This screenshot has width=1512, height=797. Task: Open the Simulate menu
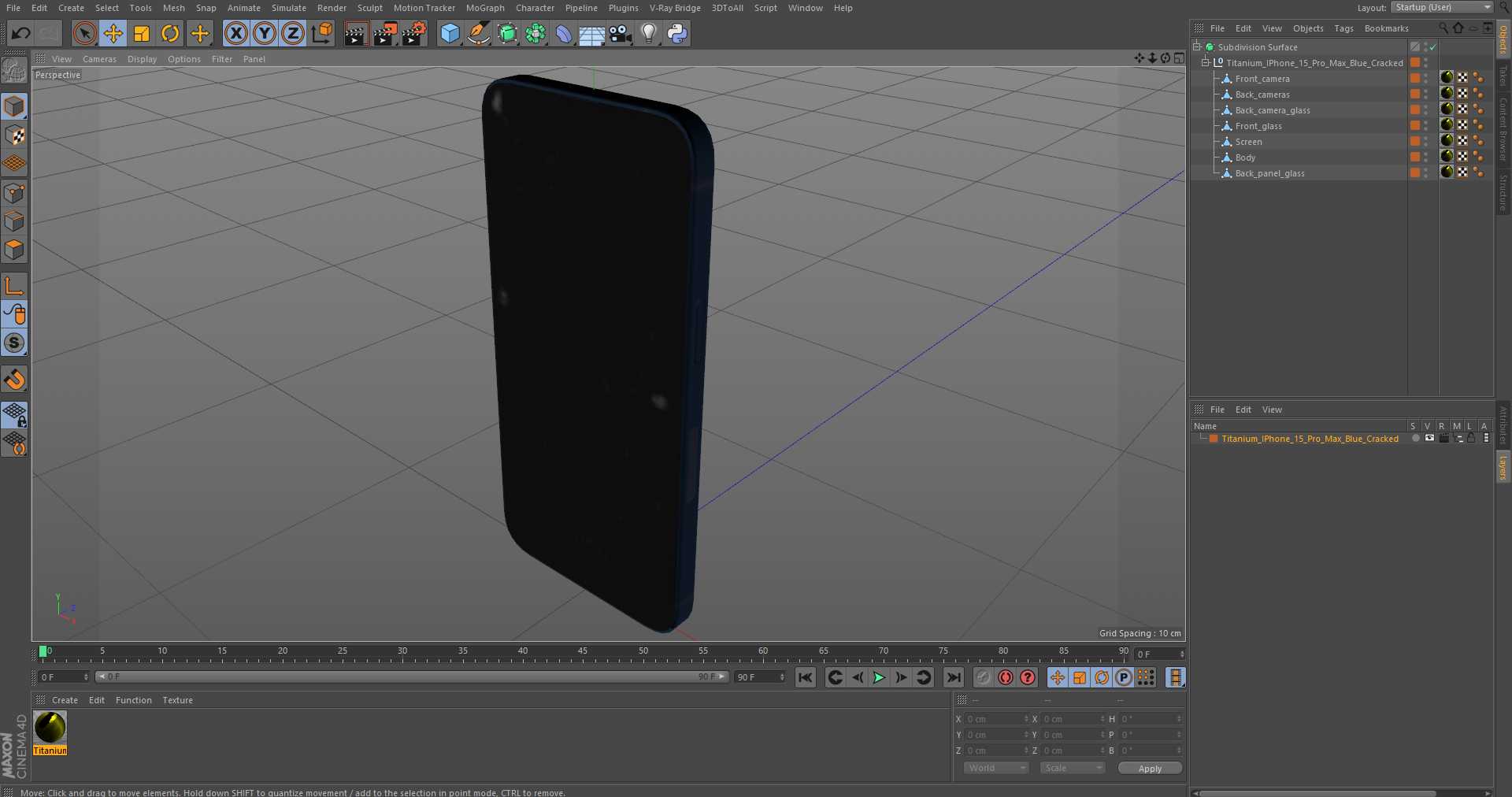tap(289, 8)
